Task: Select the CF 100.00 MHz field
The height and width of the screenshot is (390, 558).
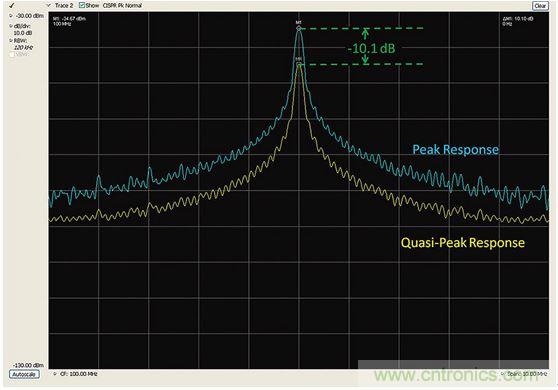Action: click(79, 374)
